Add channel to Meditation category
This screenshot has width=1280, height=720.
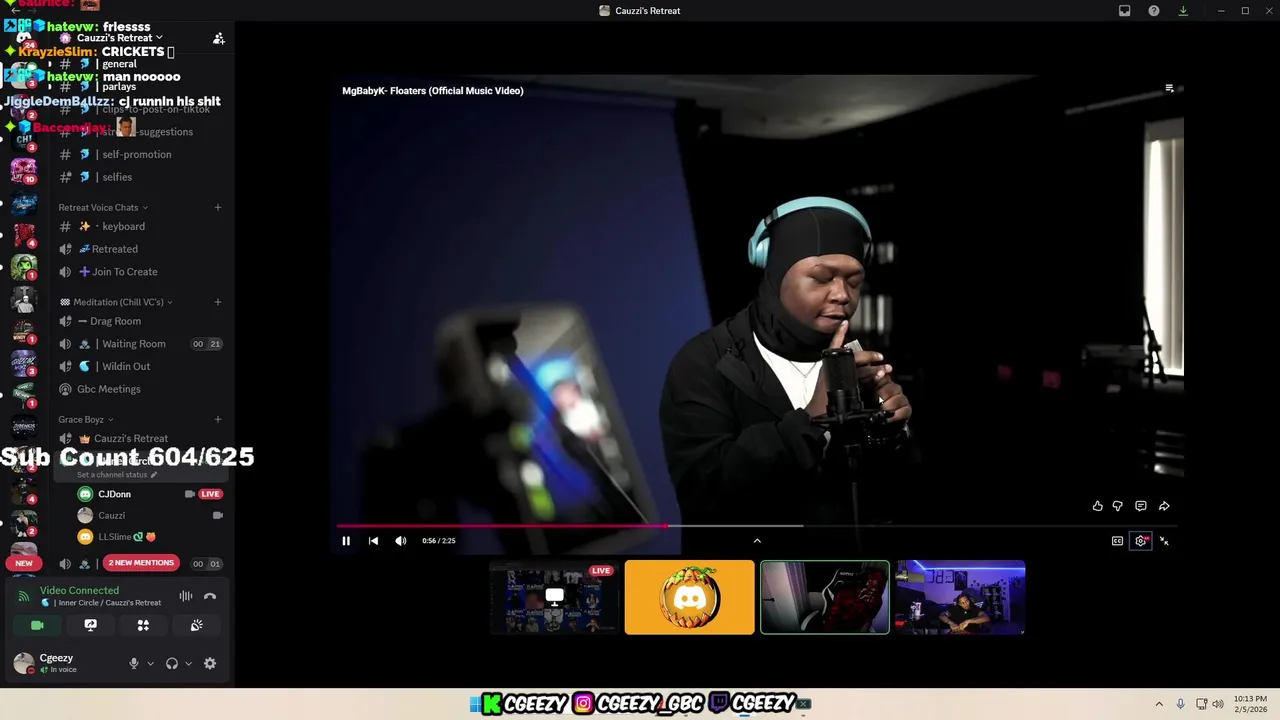(218, 302)
